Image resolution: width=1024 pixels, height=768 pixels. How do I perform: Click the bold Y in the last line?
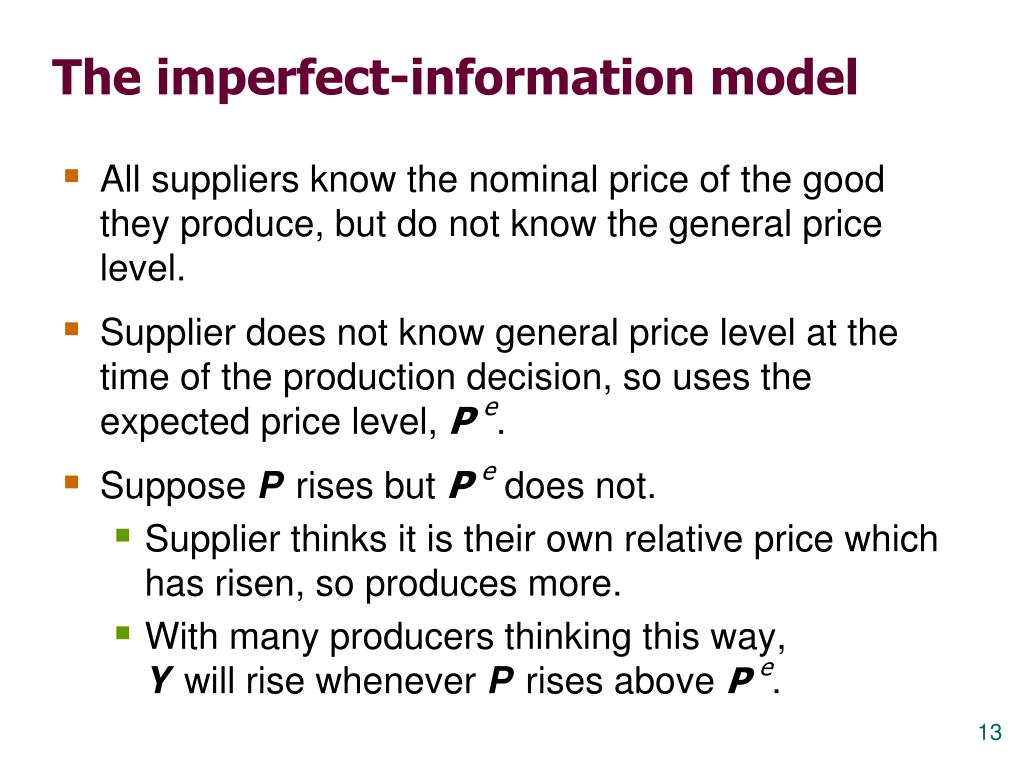[x=159, y=680]
